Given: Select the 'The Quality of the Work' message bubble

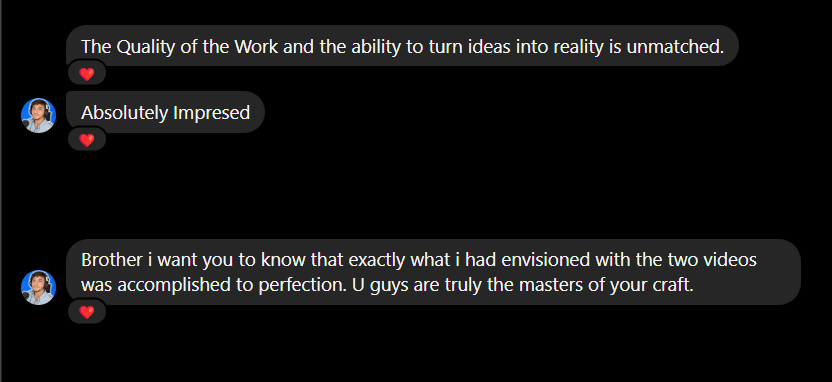Looking at the screenshot, I should click(402, 46).
